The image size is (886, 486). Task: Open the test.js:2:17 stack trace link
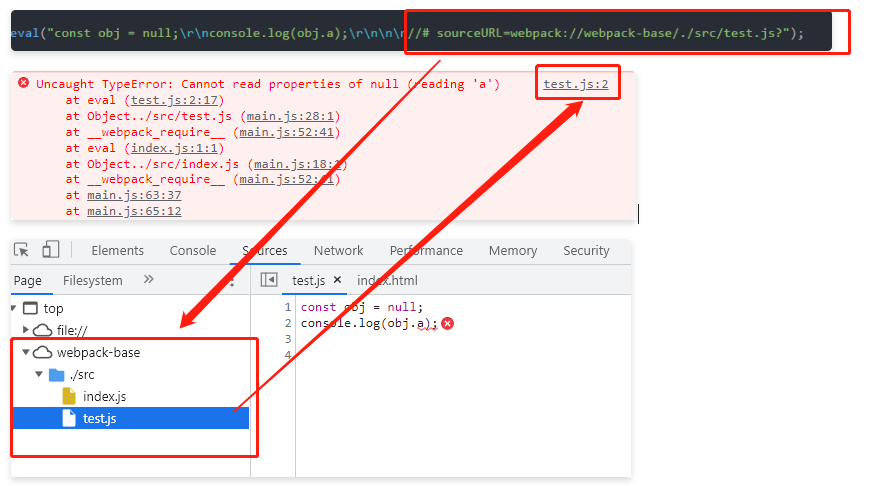(x=175, y=100)
